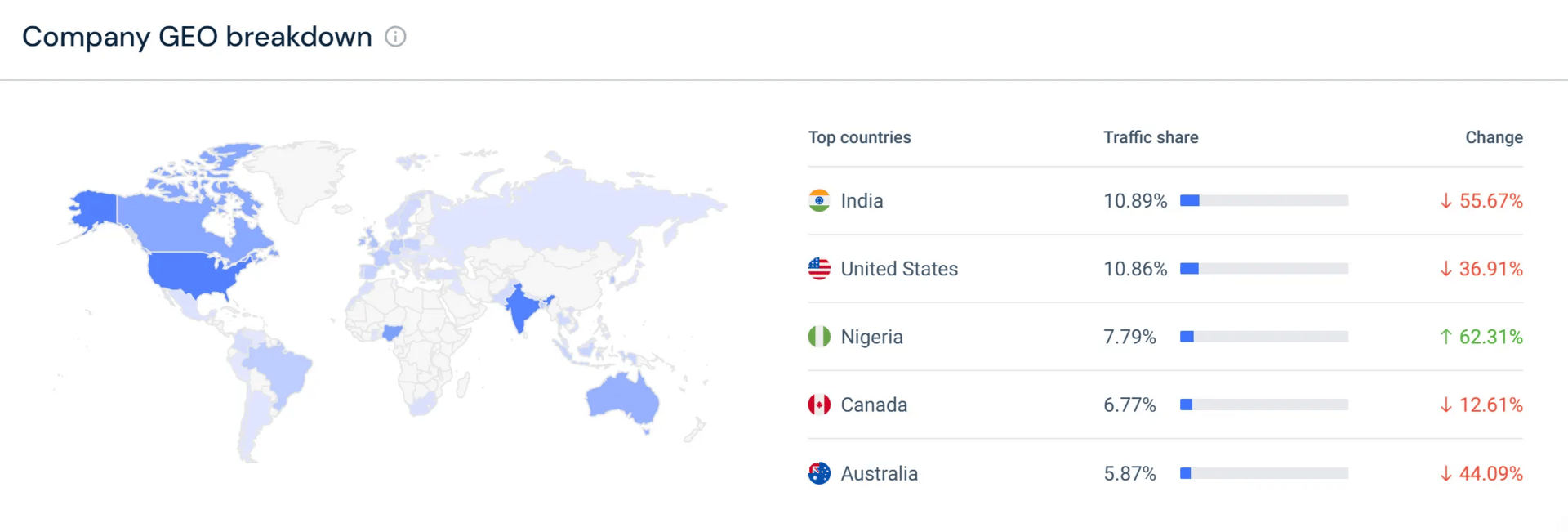
Task: Click the red down arrow next to 55.67%
Action: tap(1445, 201)
